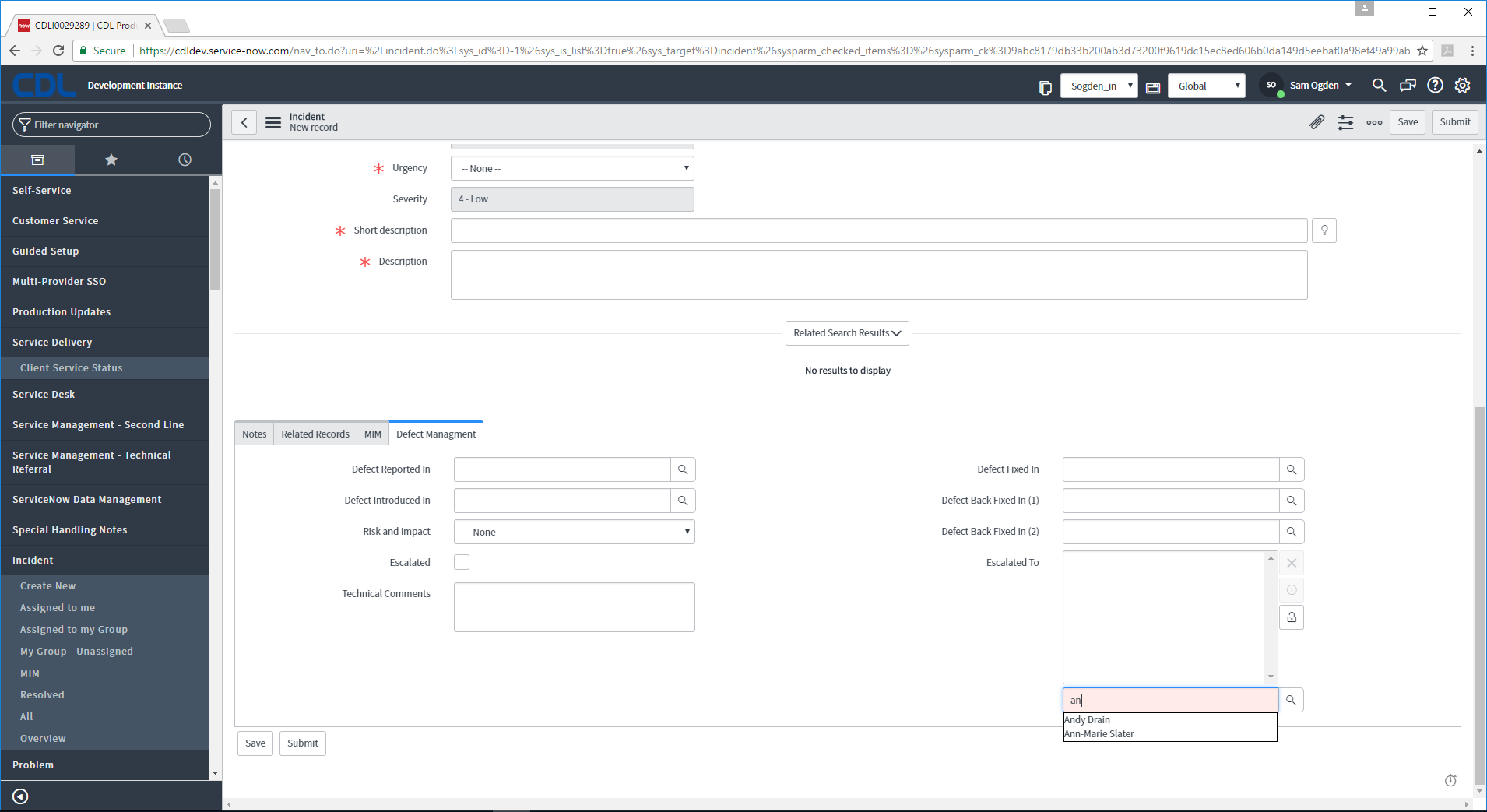The height and width of the screenshot is (812, 1487).
Task: Click the Short description input field
Action: point(878,230)
